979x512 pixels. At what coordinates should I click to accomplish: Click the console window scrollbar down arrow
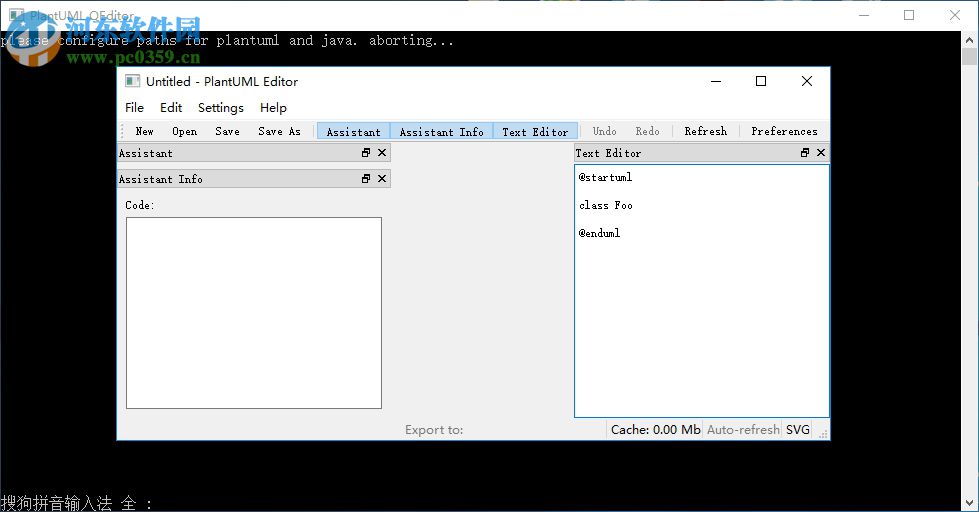970,503
